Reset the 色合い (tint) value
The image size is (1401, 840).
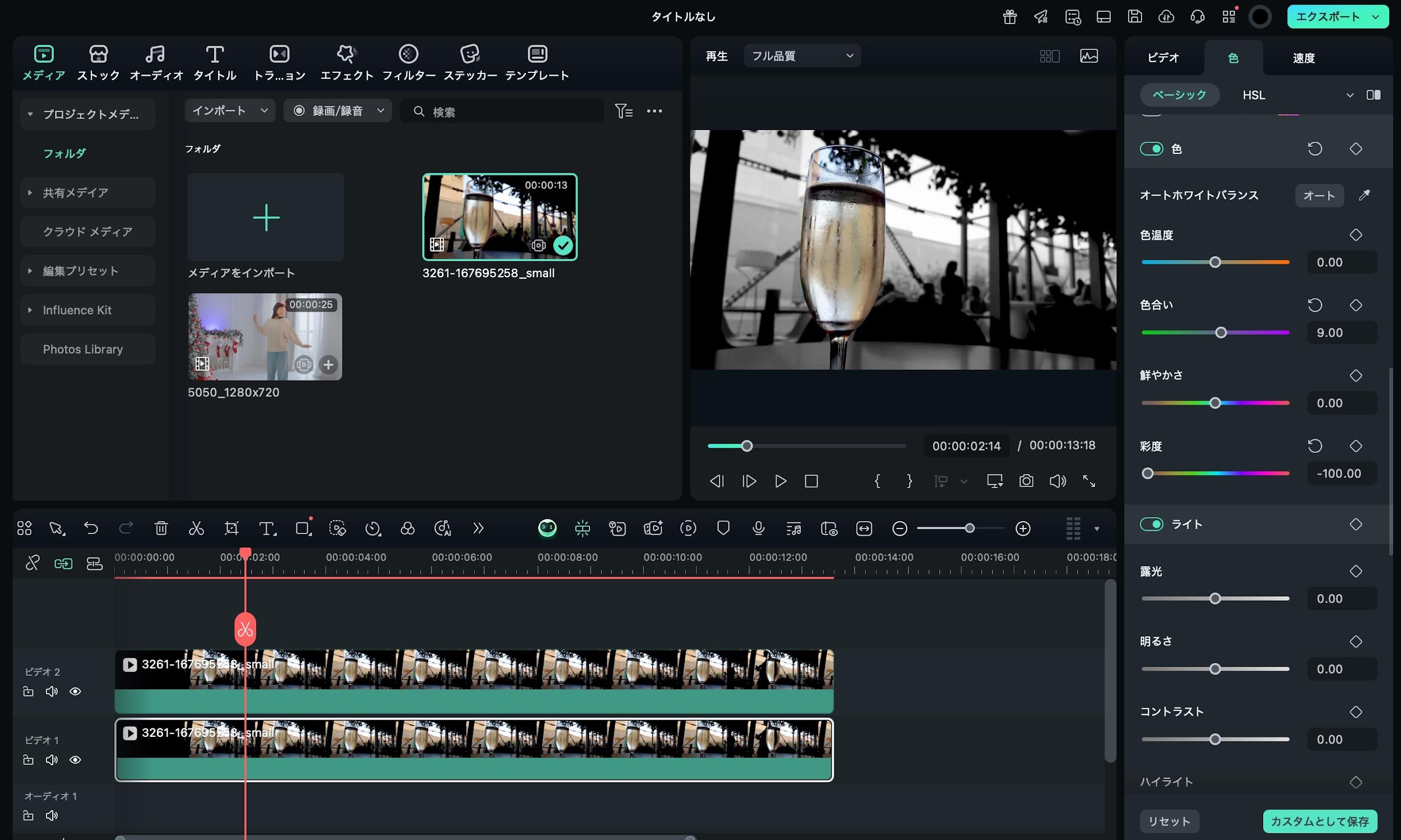click(x=1315, y=305)
